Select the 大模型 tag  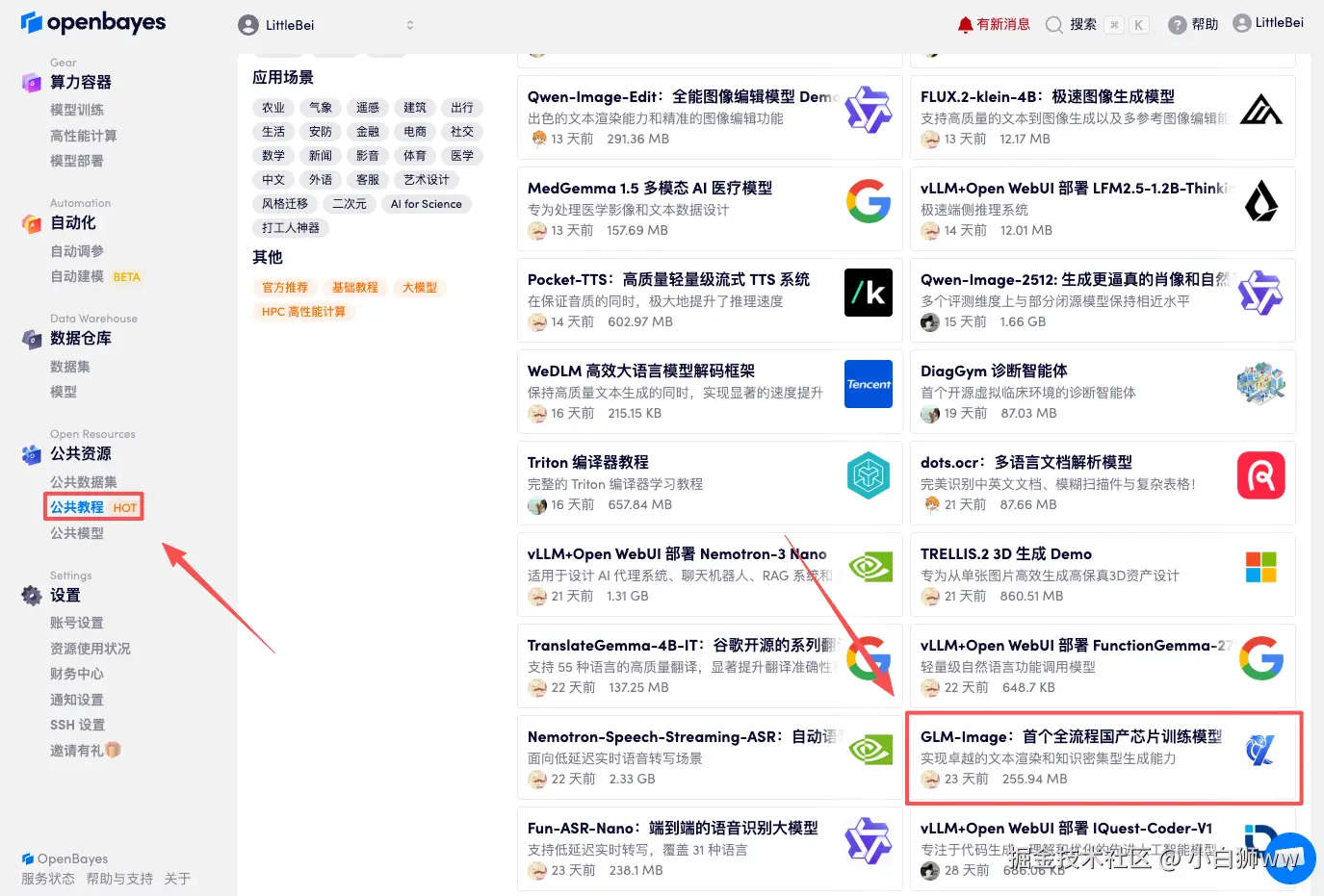coord(420,288)
